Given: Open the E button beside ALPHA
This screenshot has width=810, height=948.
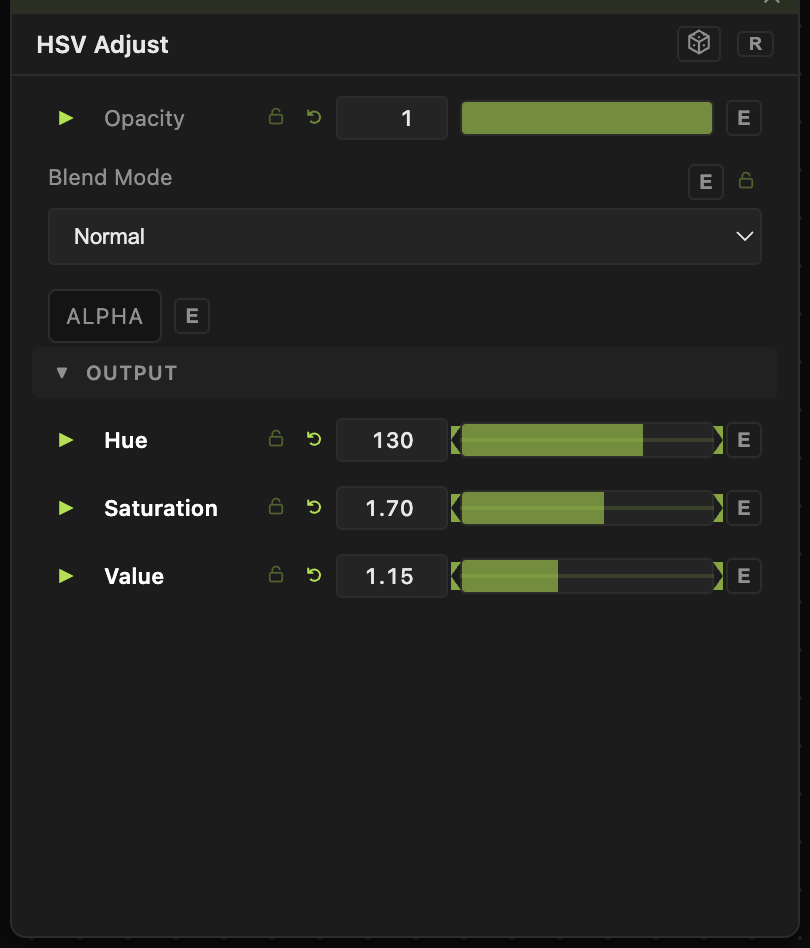Looking at the screenshot, I should coord(192,316).
